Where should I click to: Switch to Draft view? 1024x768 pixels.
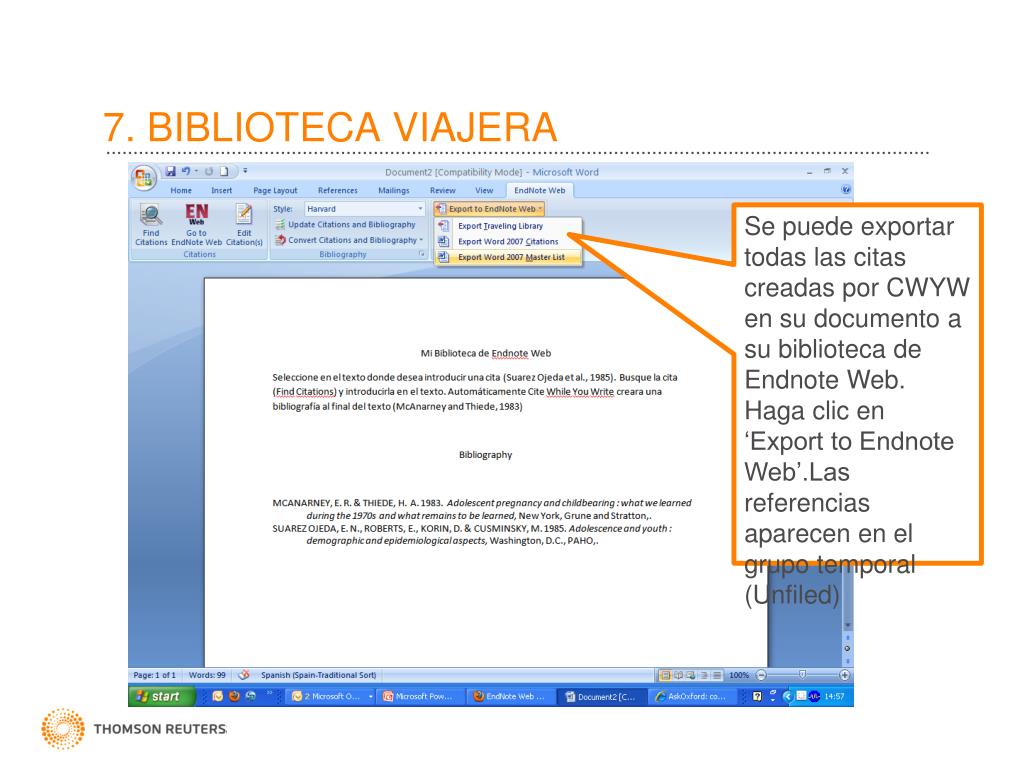coord(717,675)
